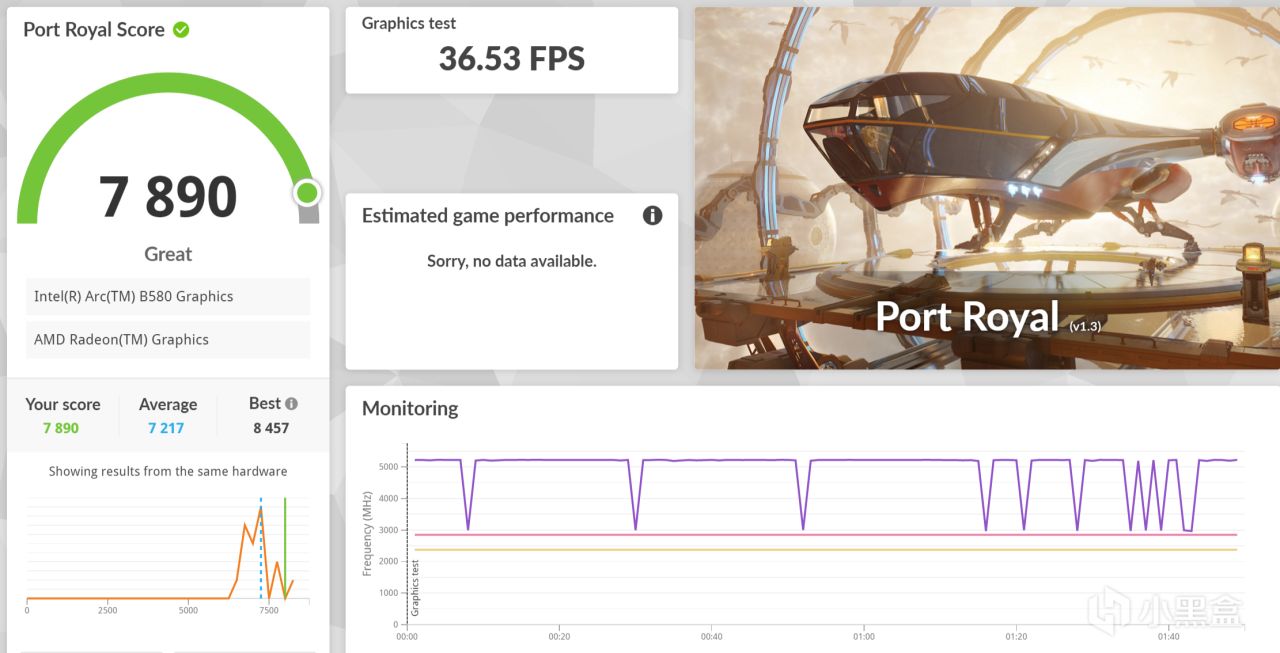1280x653 pixels.
Task: Click the green validation checkmark beside Port Royal Score
Action: [181, 30]
